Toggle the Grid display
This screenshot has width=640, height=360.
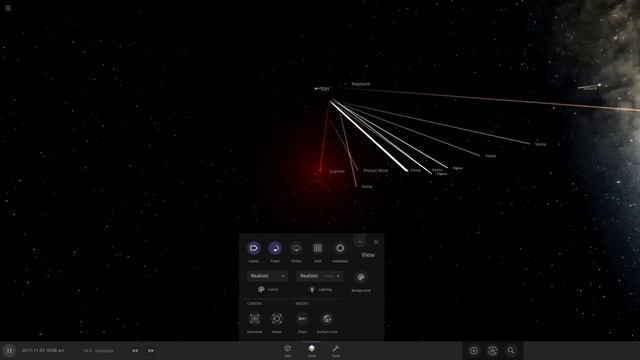318,248
